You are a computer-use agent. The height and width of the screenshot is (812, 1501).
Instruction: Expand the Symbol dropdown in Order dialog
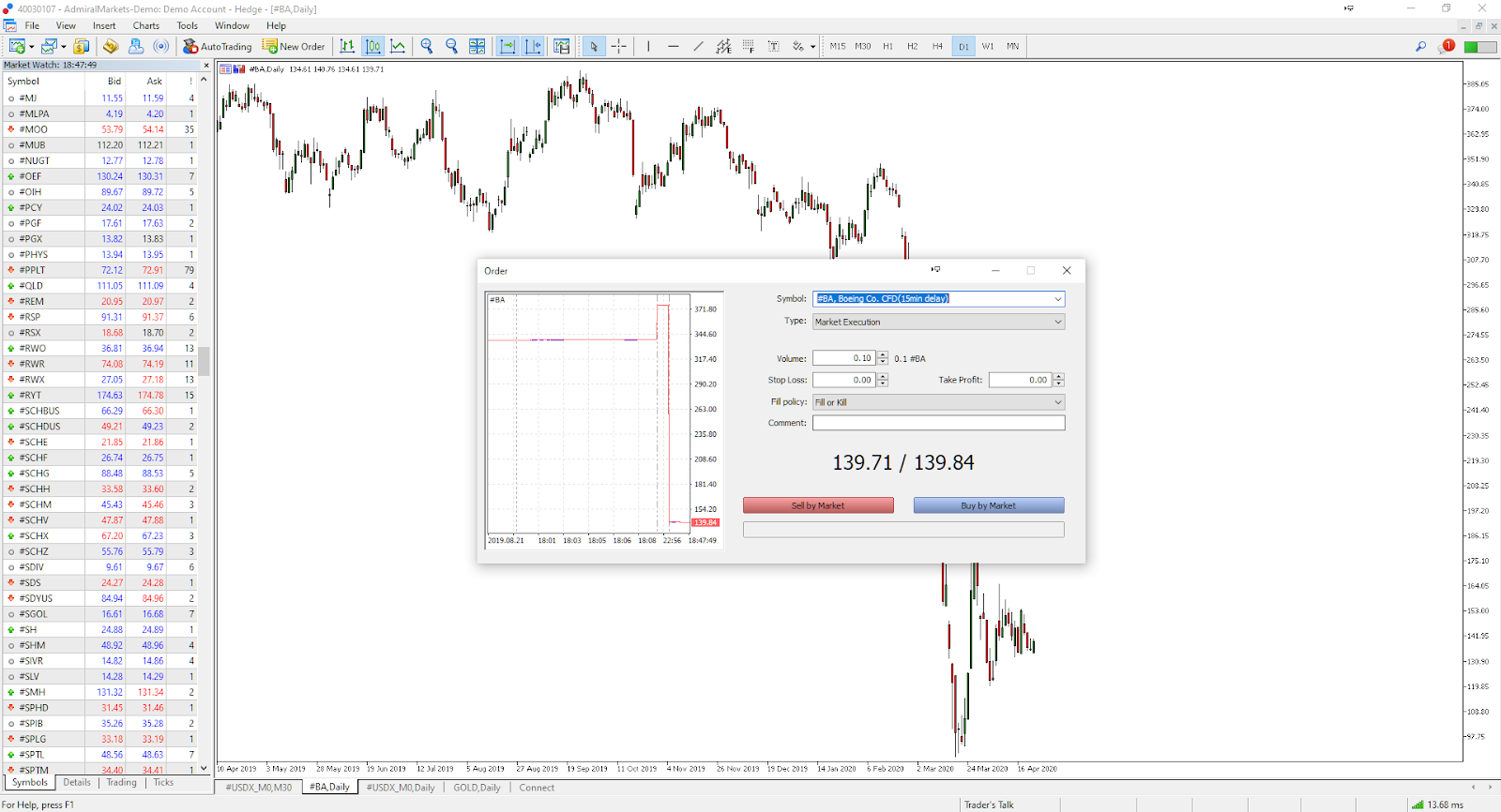1057,299
